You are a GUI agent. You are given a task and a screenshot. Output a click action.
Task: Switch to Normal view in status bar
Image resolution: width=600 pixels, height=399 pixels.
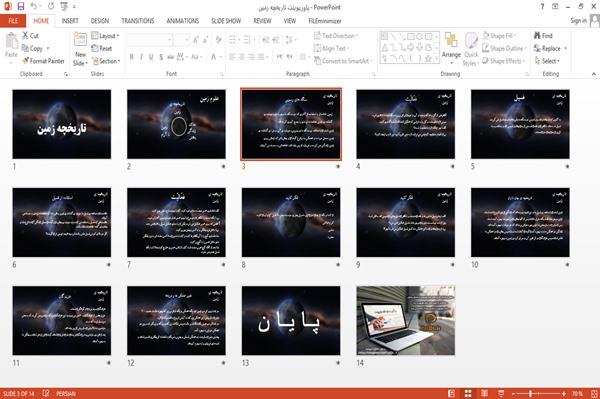click(452, 393)
